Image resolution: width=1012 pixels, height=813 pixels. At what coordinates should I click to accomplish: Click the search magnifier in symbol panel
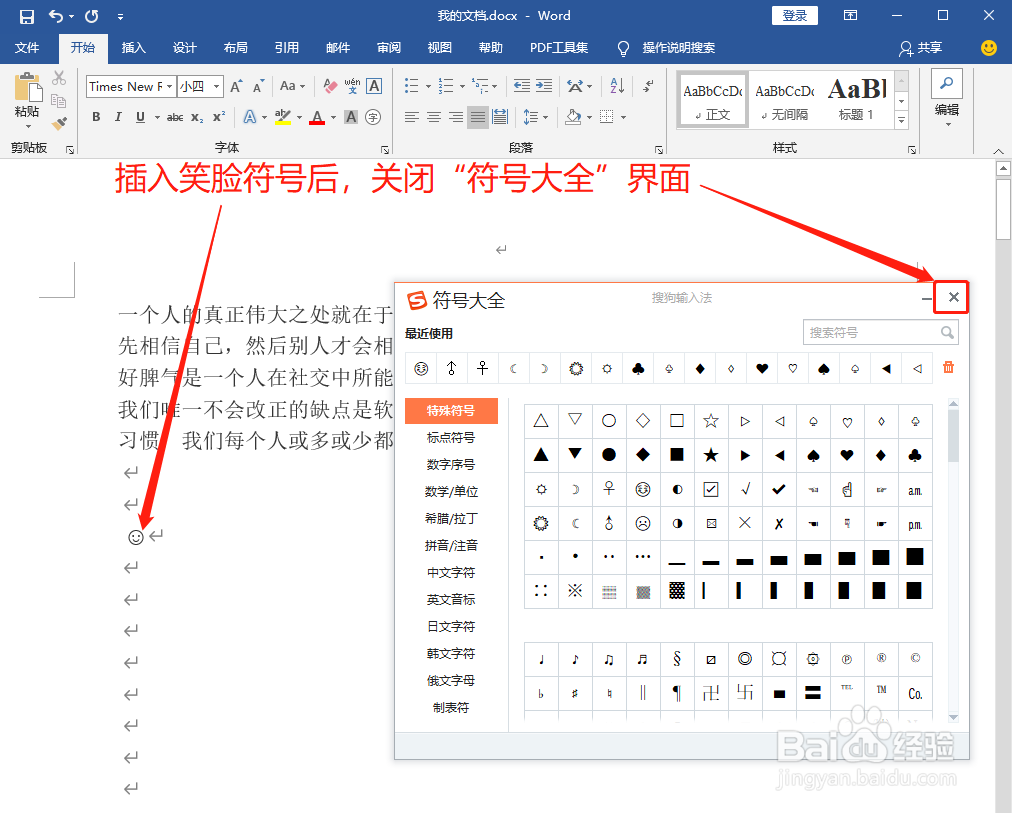pyautogui.click(x=948, y=332)
